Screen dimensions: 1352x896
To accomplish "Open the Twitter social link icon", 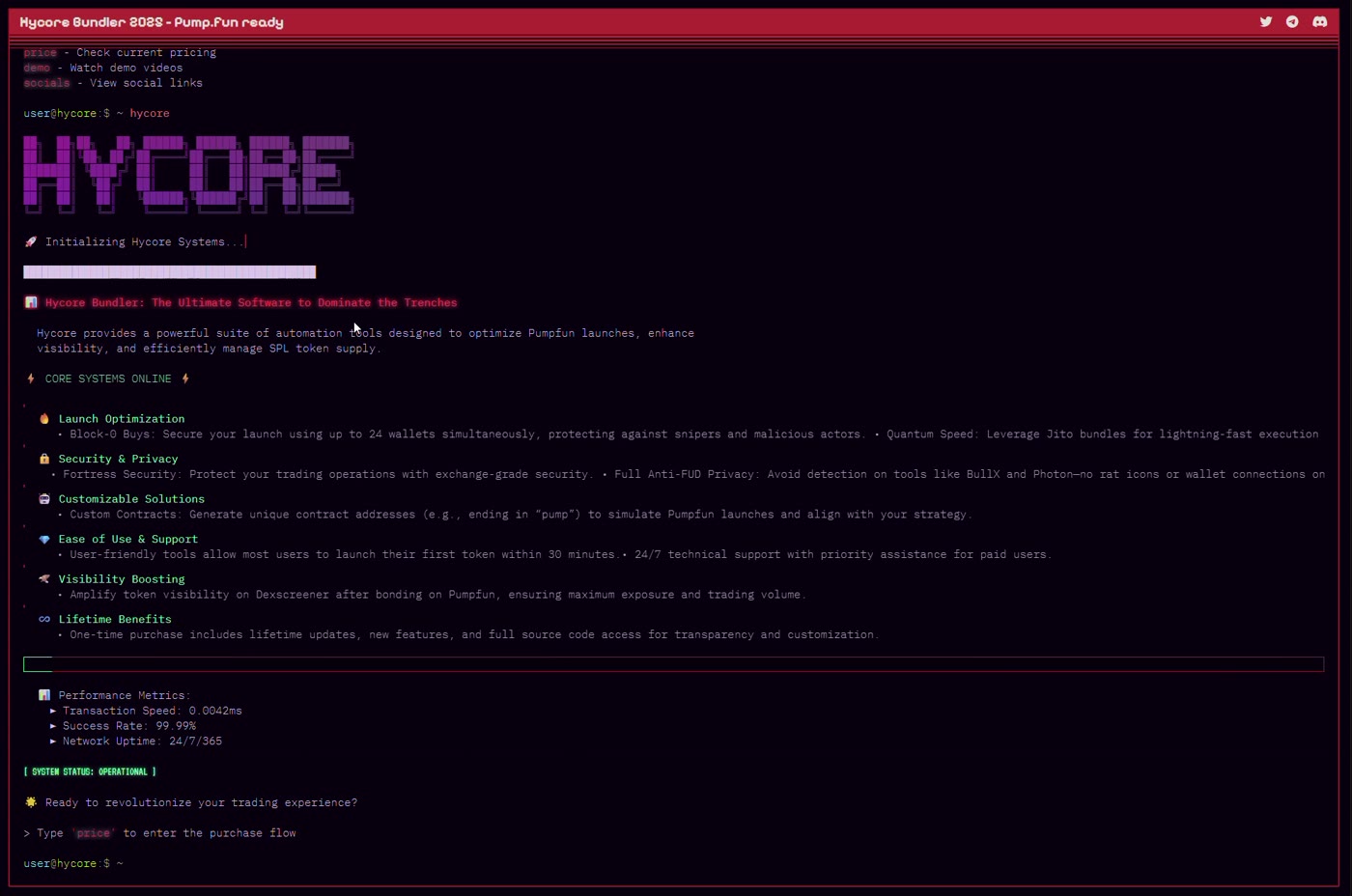I will pyautogui.click(x=1265, y=21).
